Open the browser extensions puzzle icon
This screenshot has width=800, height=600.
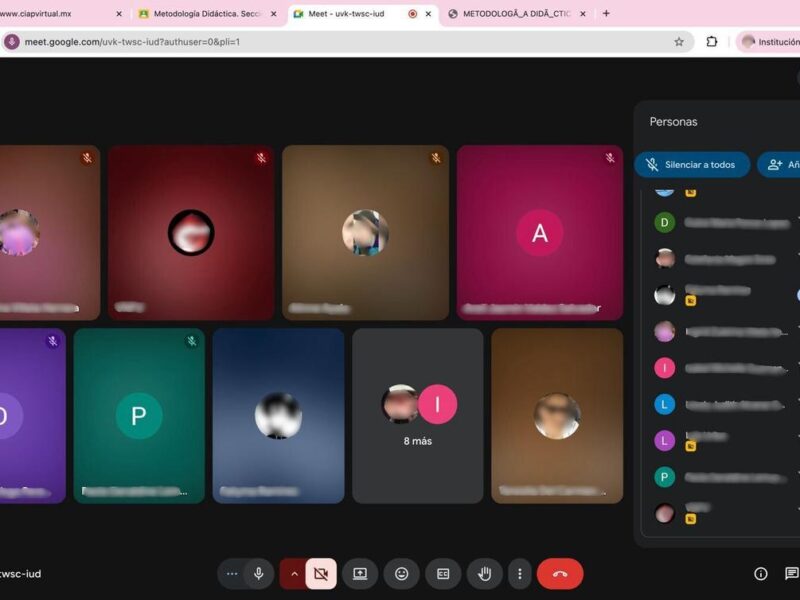tap(712, 42)
